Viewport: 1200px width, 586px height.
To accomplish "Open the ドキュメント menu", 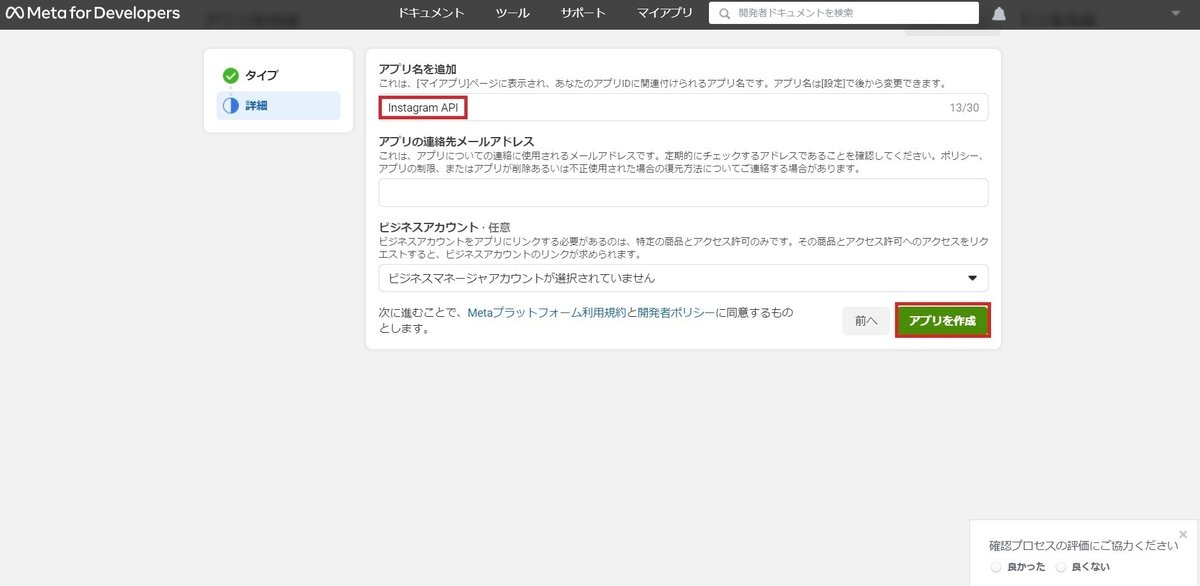I will coord(431,14).
